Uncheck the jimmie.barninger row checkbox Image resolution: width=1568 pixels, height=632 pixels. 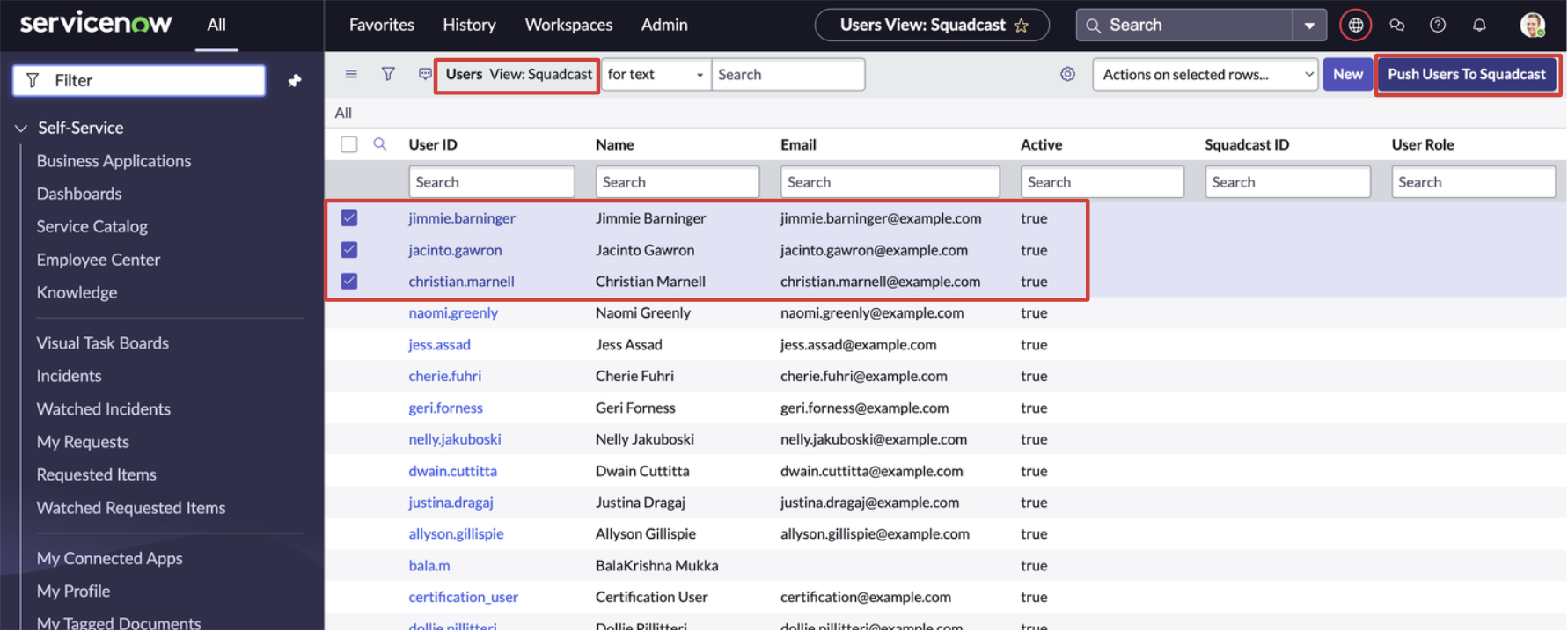349,218
